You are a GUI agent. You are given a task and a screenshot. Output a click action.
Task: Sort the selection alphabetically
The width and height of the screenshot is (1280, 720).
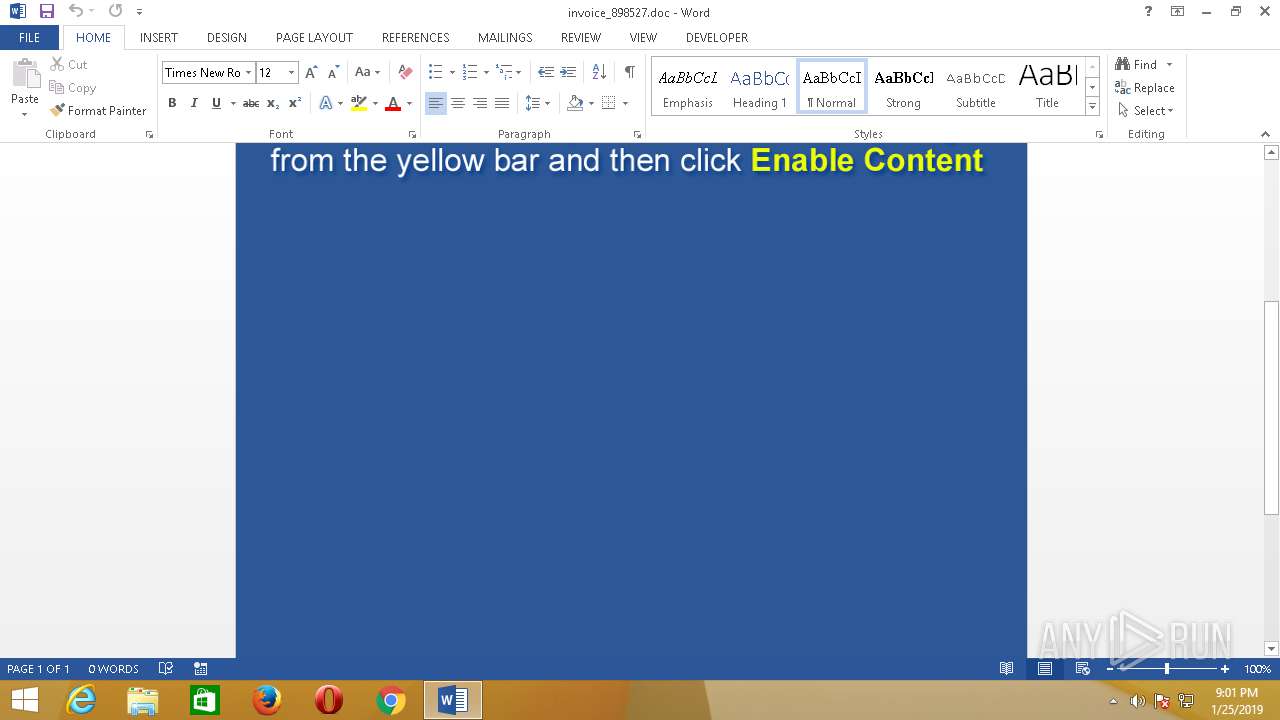(599, 72)
